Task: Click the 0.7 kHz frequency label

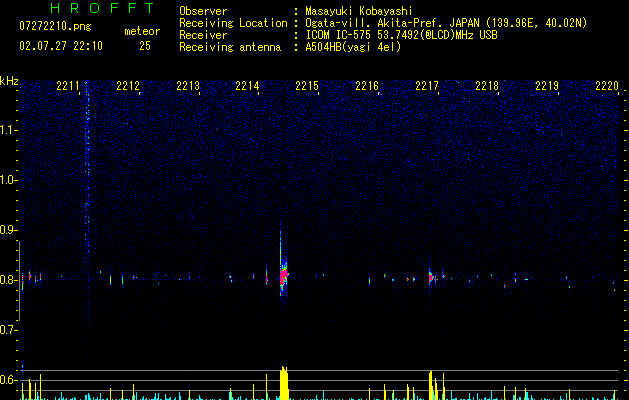Action: click(x=9, y=330)
